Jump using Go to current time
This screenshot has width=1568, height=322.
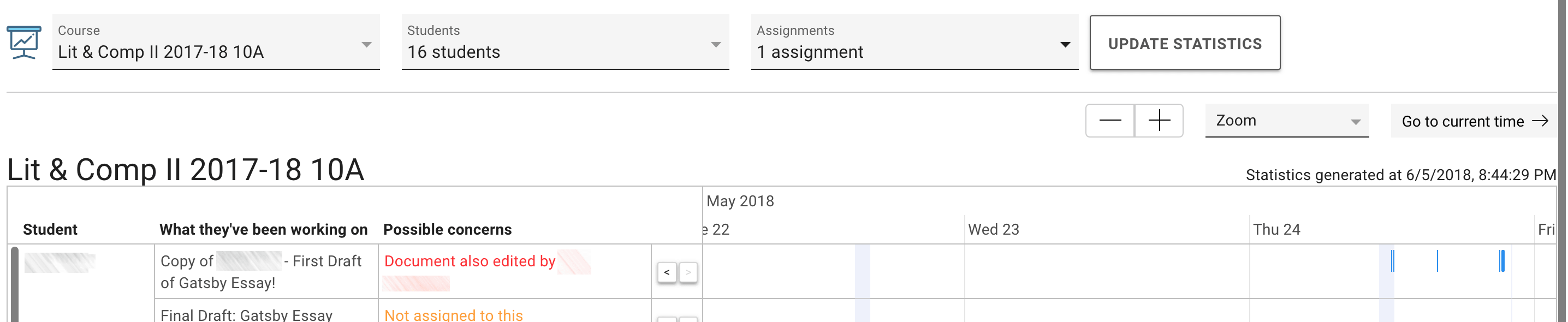(1473, 121)
